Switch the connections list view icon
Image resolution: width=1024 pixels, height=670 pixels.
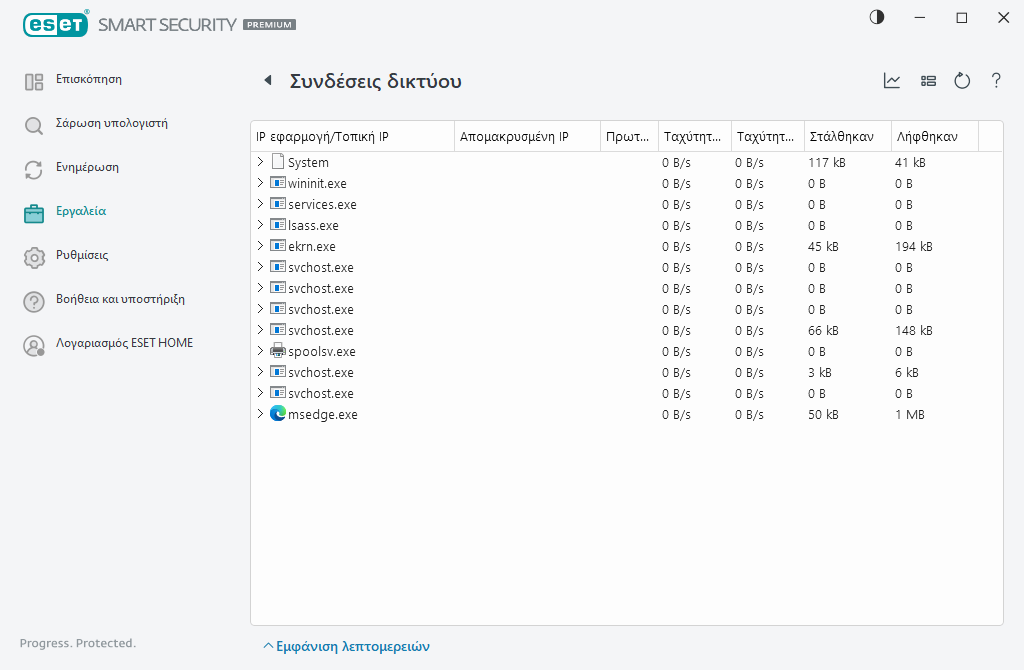[x=928, y=81]
